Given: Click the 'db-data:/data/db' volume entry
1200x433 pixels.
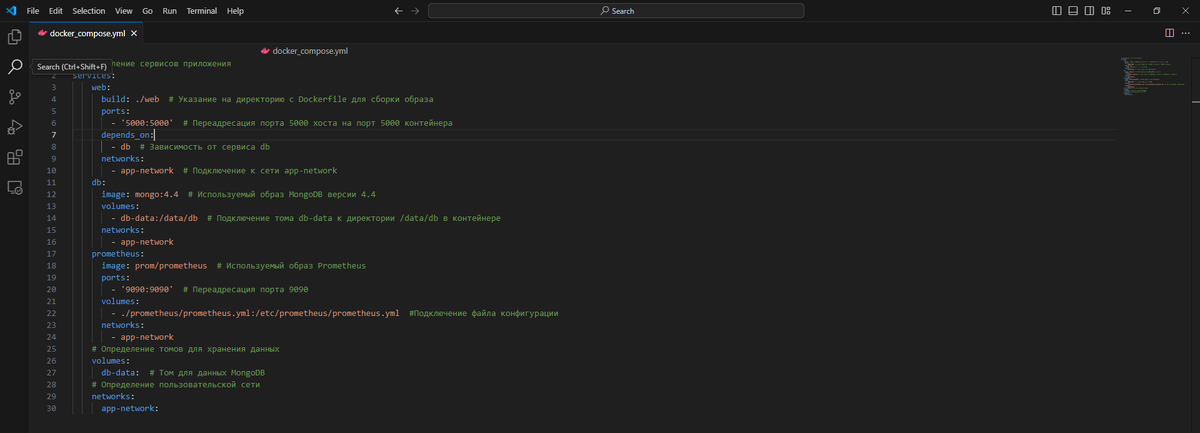Looking at the screenshot, I should 159,218.
